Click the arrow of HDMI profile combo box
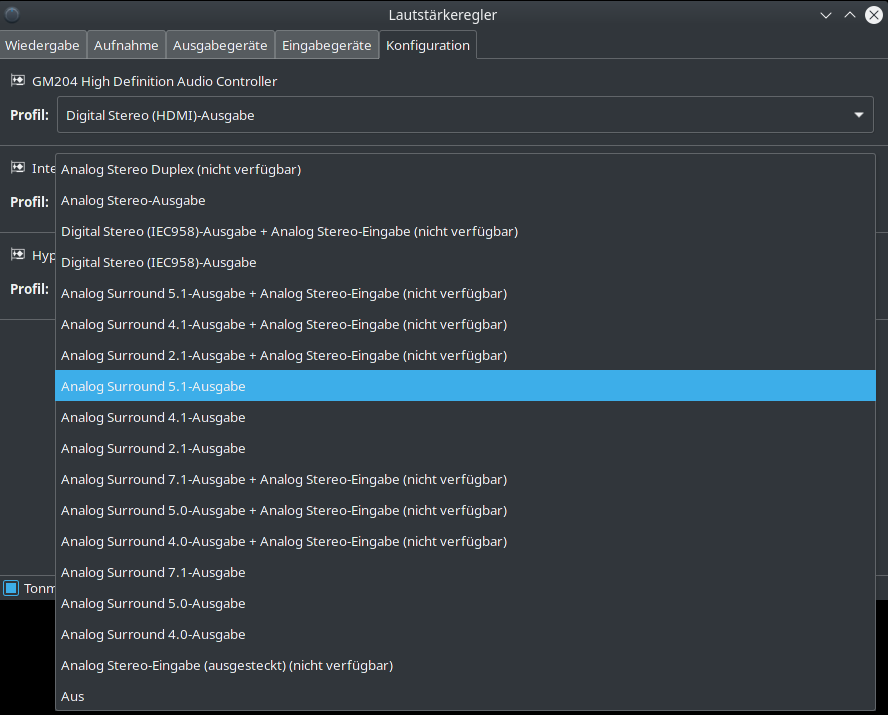 [859, 115]
